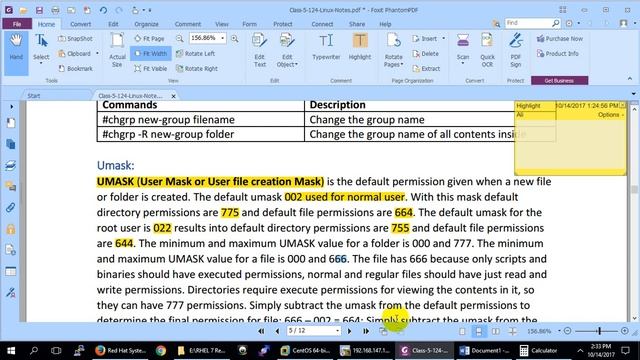Toggle Fit Width view
The height and width of the screenshot is (360, 640).
(151, 53)
